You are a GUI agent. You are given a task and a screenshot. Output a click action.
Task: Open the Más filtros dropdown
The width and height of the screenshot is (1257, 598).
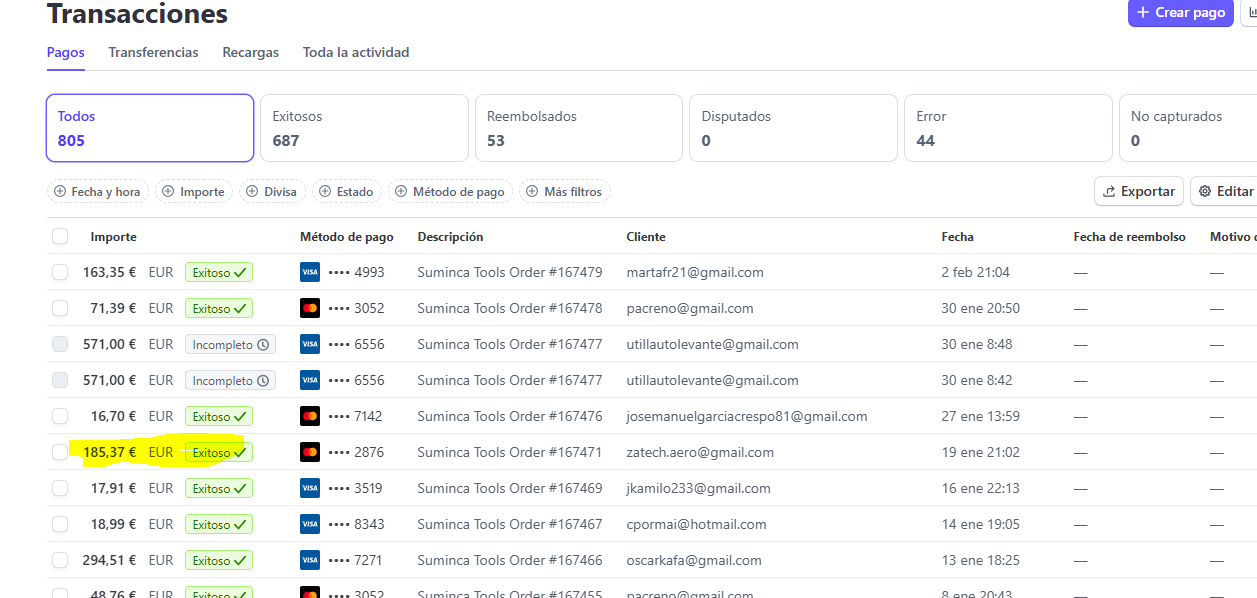click(565, 191)
